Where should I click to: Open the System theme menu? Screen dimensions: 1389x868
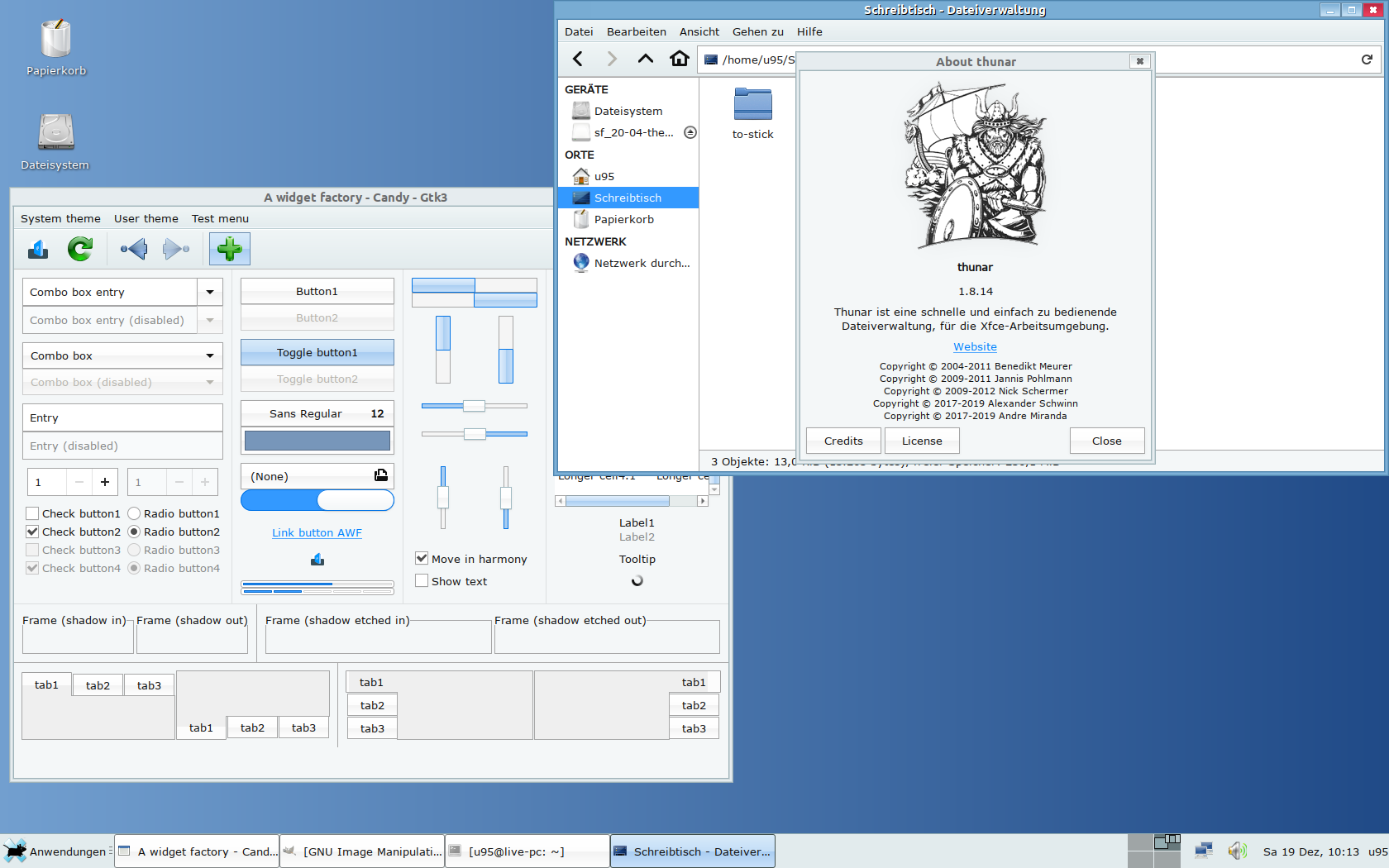click(60, 218)
